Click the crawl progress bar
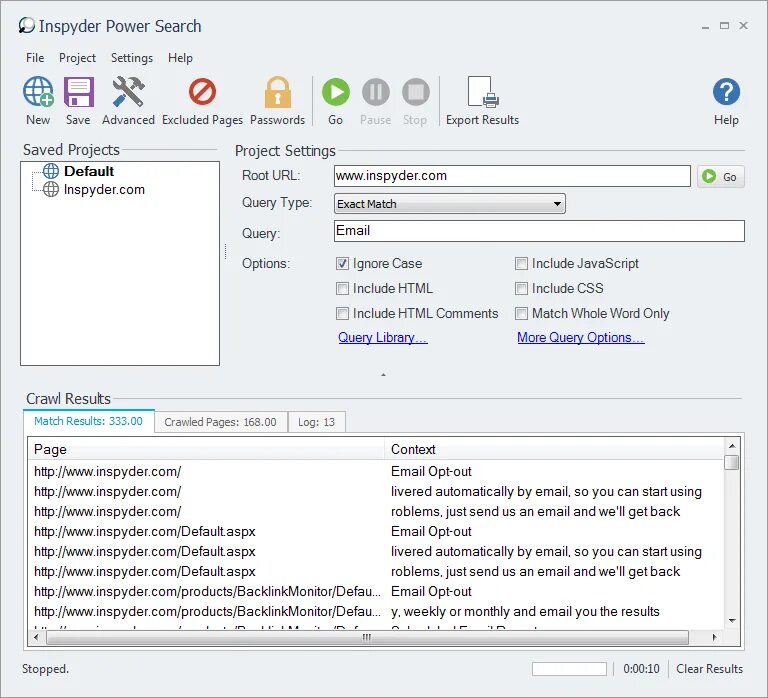Image resolution: width=768 pixels, height=698 pixels. tap(569, 669)
